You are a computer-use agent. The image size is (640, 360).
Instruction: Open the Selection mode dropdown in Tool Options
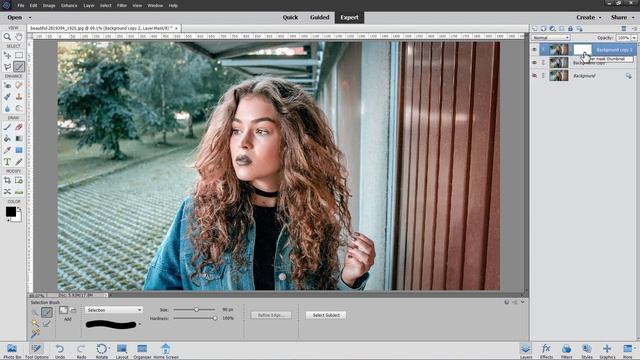(113, 310)
